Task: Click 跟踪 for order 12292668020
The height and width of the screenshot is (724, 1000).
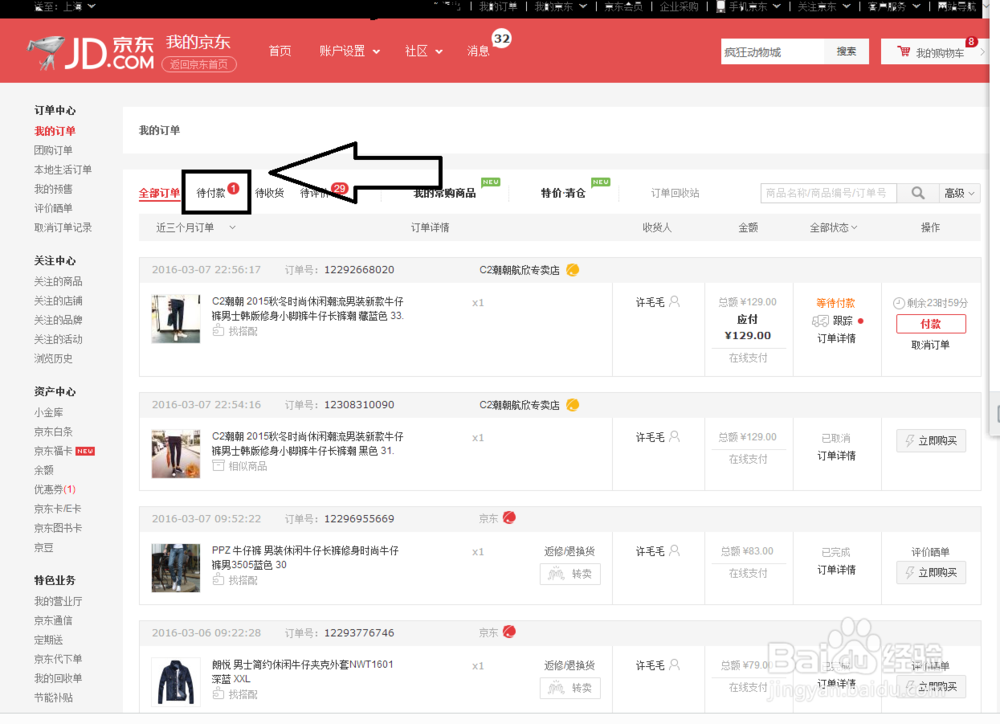Action: coord(842,321)
